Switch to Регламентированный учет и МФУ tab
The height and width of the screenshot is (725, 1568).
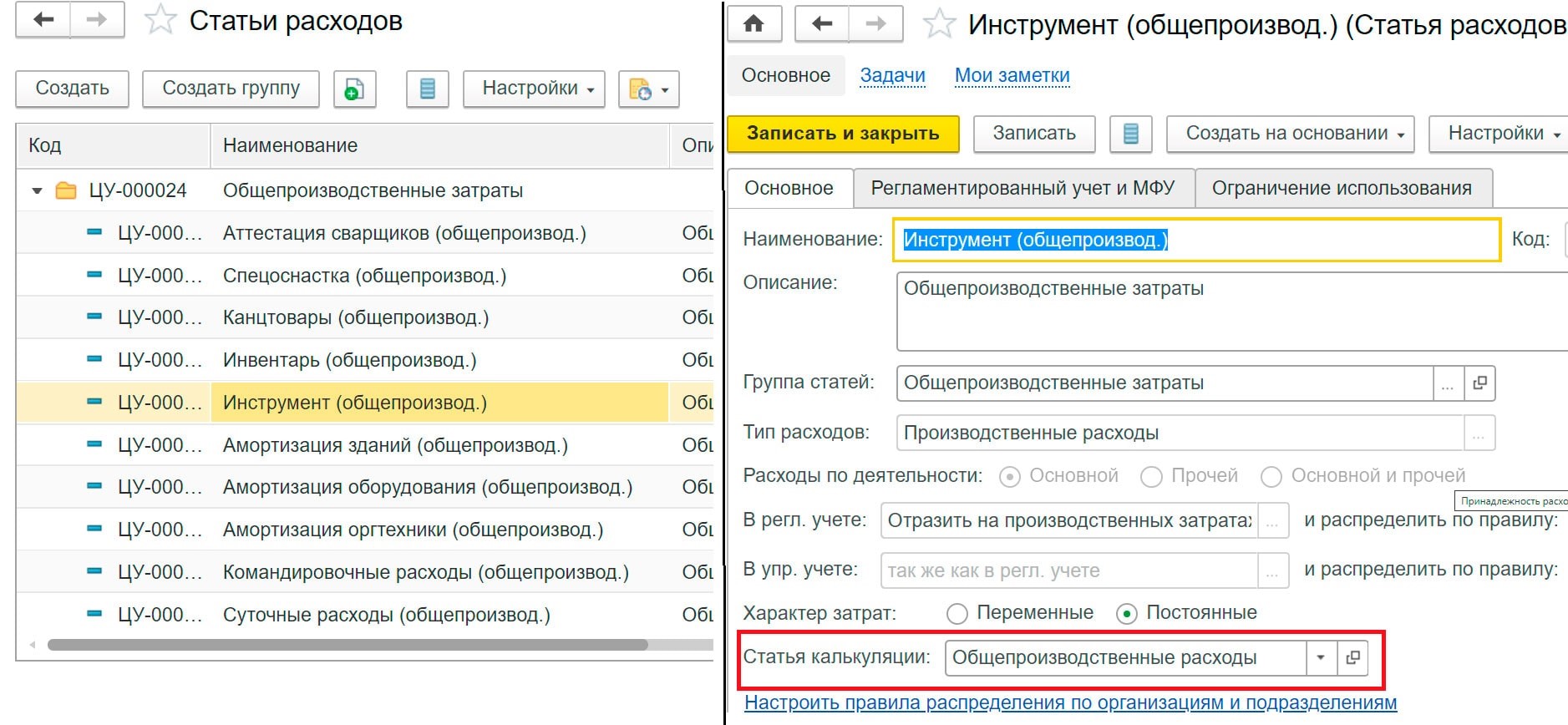pyautogui.click(x=1022, y=188)
